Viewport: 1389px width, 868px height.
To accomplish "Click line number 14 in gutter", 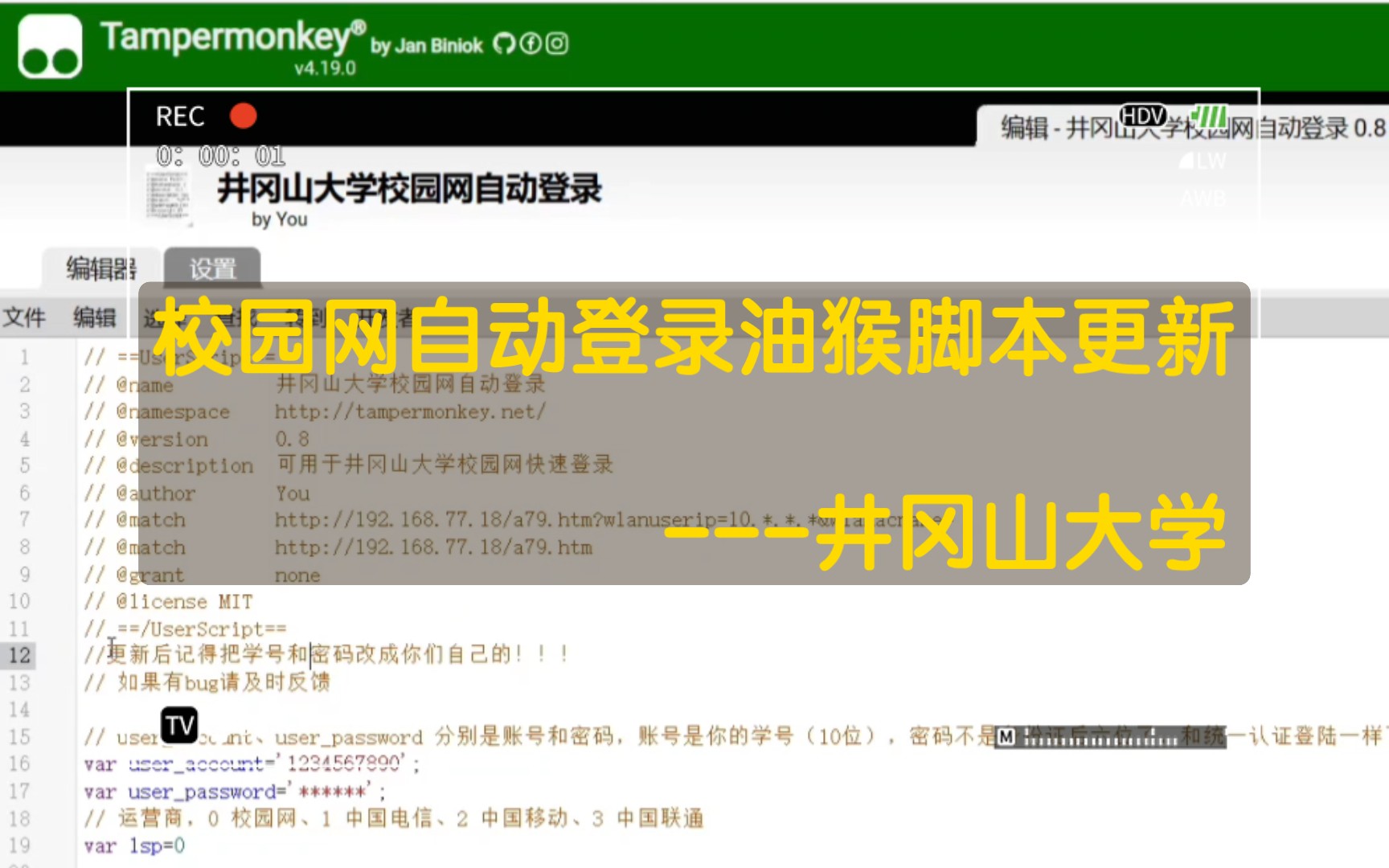I will click(x=19, y=710).
